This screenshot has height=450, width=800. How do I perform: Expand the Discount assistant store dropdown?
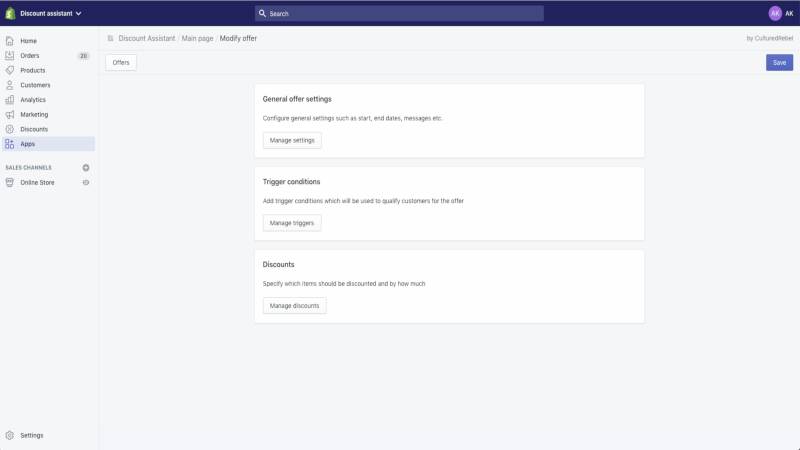point(51,14)
